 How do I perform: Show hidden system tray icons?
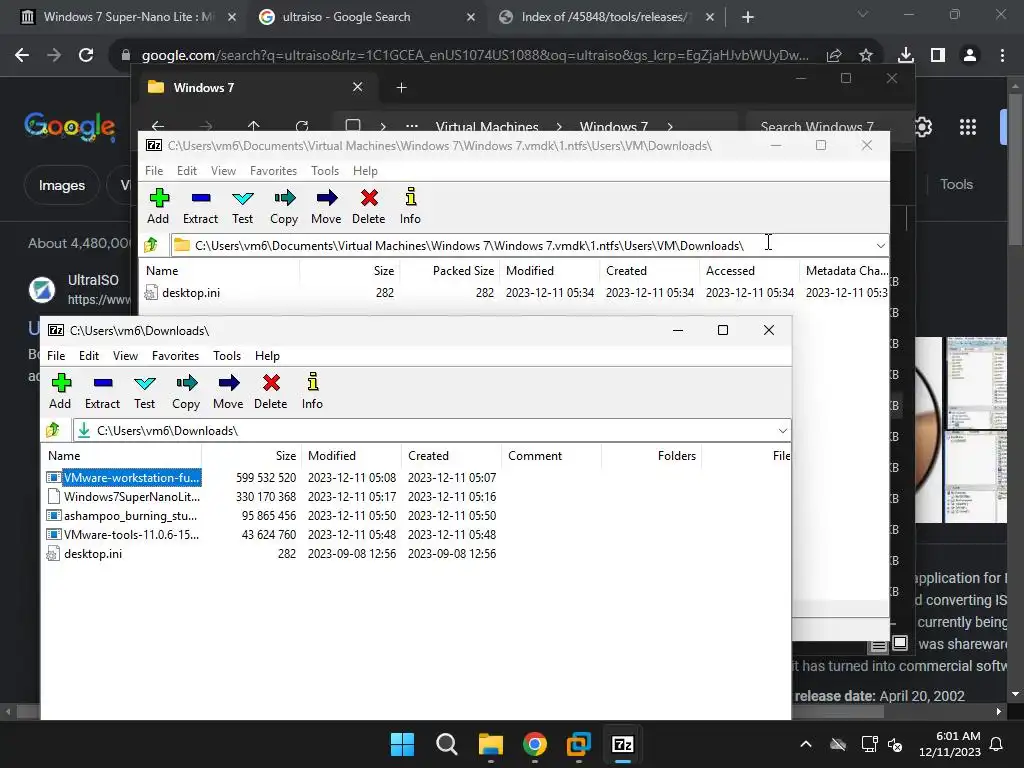click(x=806, y=744)
